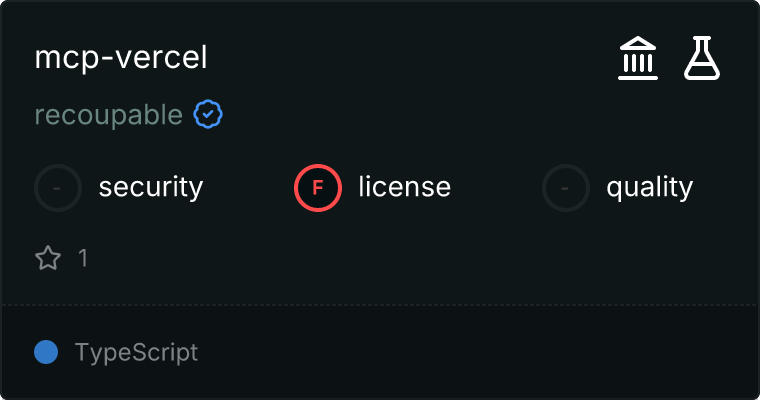This screenshot has height=400, width=760.
Task: Click the laboratory flask icon
Action: pos(702,58)
